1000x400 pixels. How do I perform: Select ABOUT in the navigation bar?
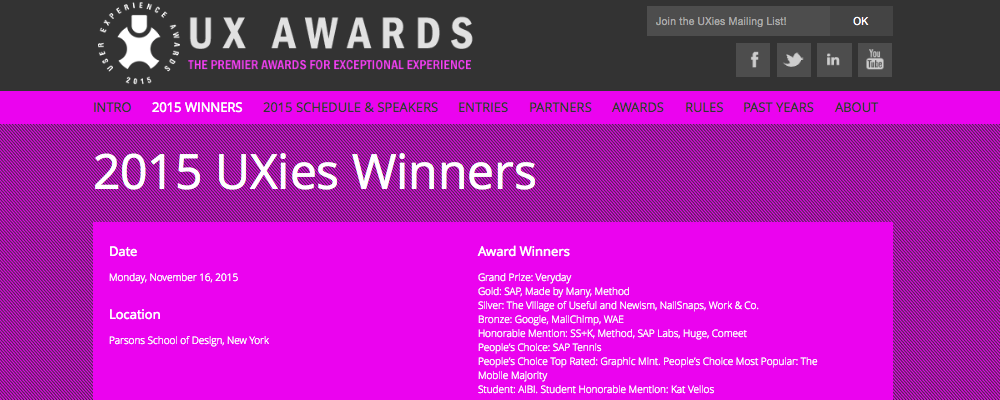[x=856, y=107]
